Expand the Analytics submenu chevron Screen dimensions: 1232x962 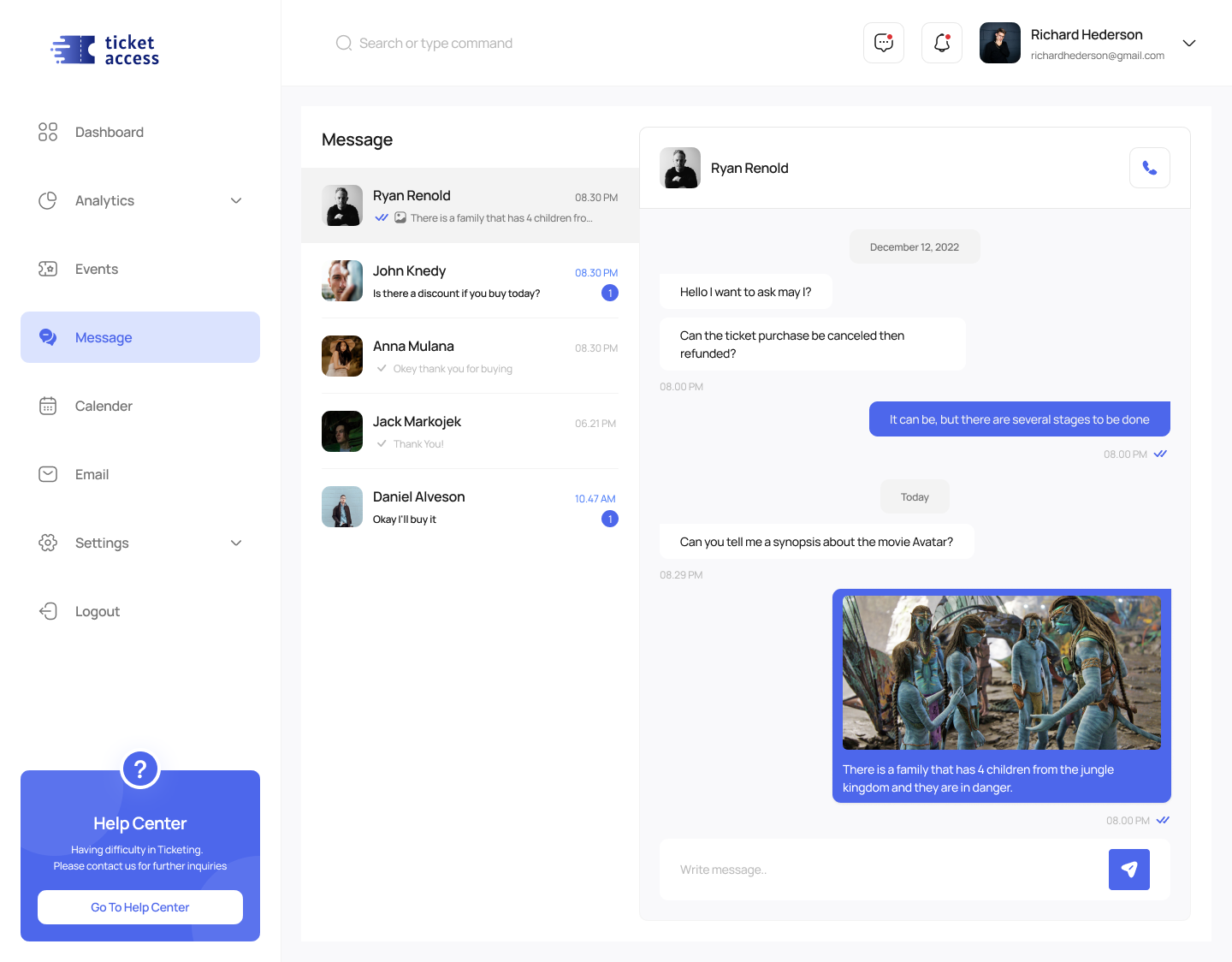coord(236,200)
